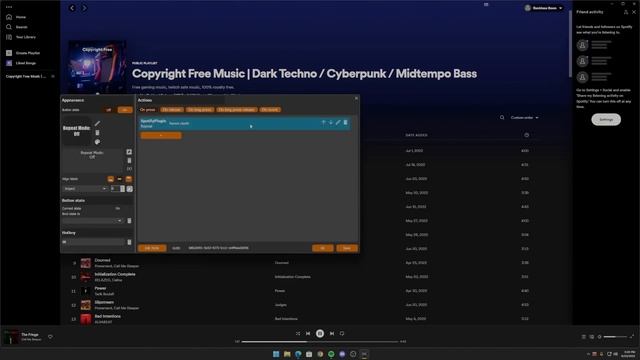Expand the bind state dropdown
Viewport: 640px width, 360px height.
[x=93, y=221]
